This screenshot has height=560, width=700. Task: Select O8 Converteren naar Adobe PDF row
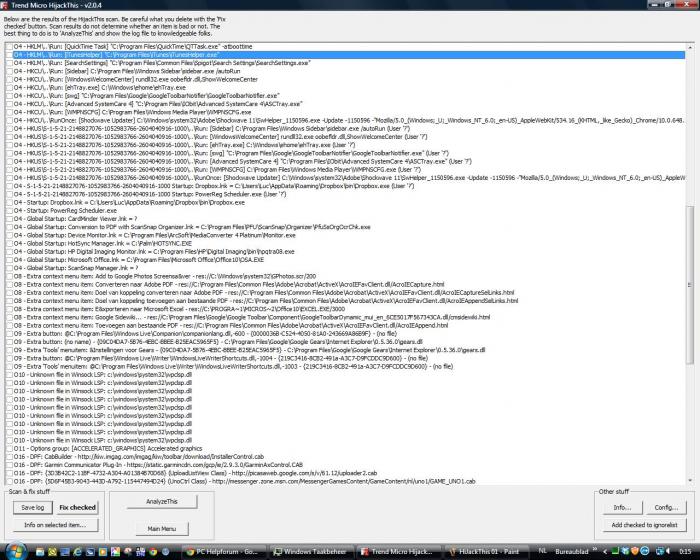click(229, 284)
